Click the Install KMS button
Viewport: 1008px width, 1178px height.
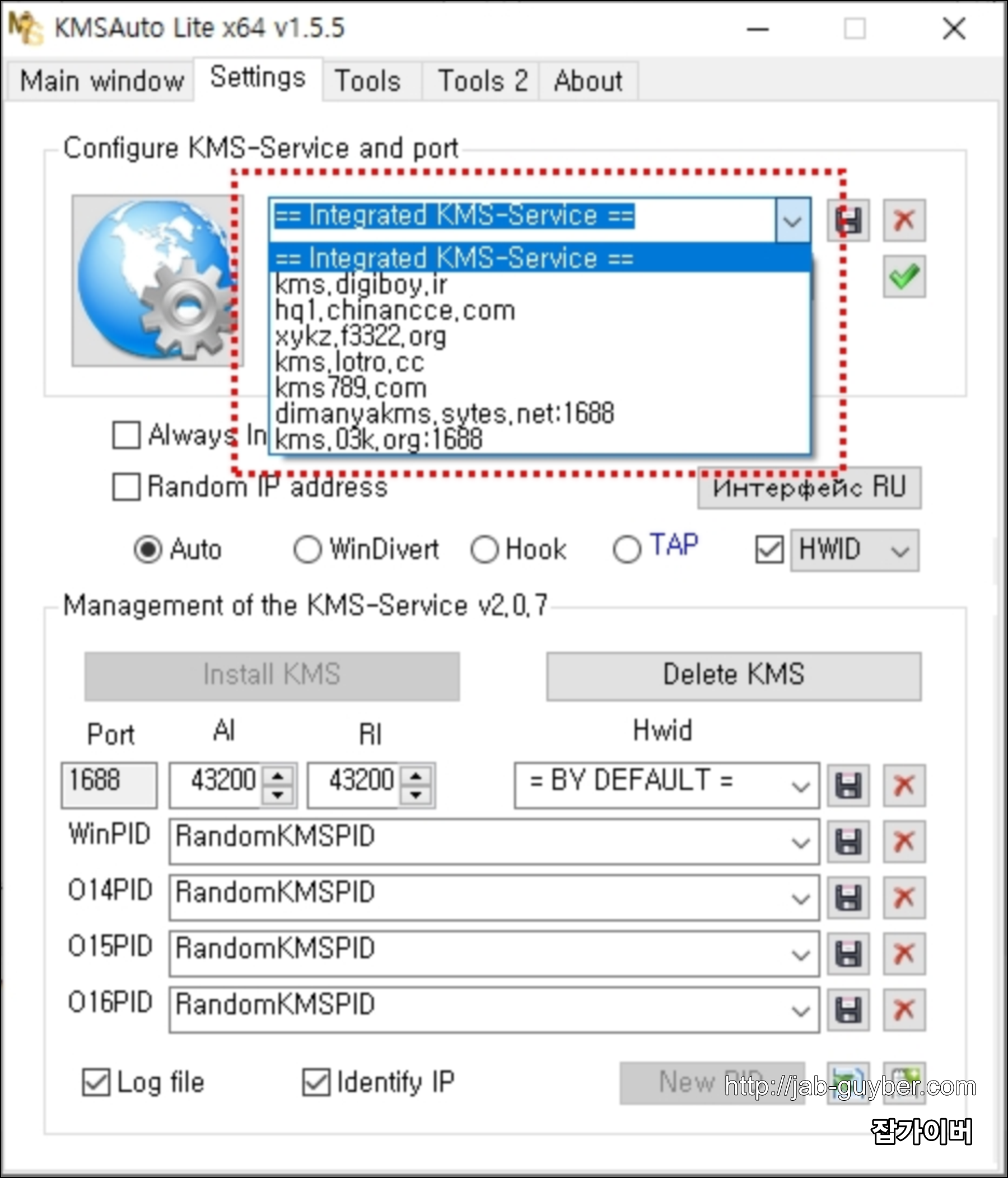tap(272, 675)
